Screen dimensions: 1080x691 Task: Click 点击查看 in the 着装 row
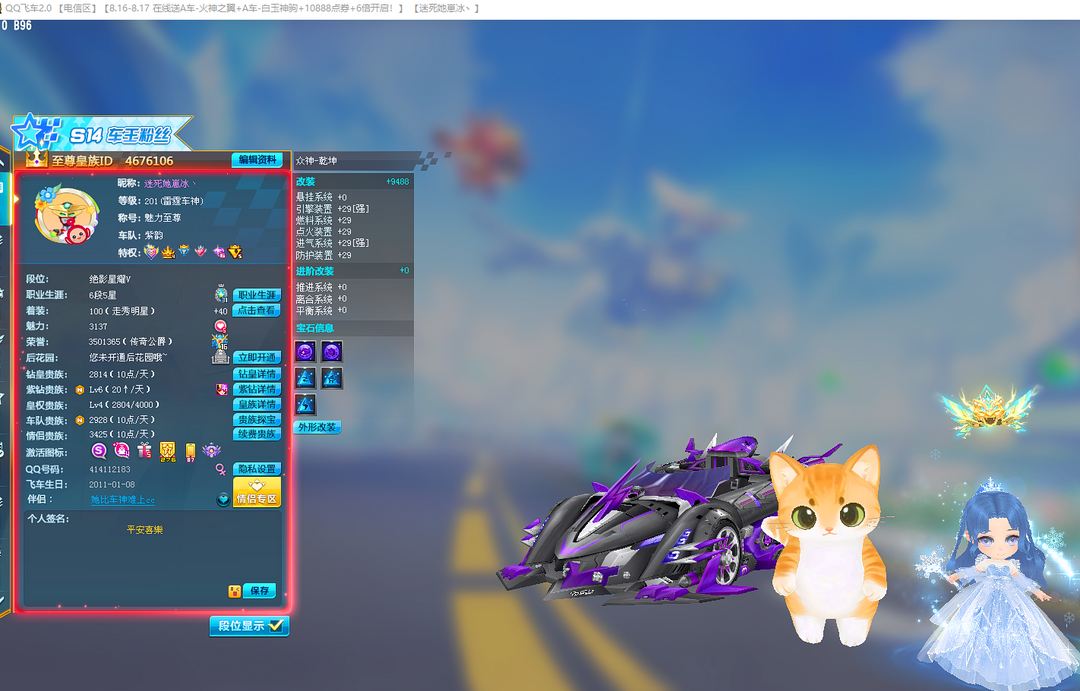click(257, 311)
